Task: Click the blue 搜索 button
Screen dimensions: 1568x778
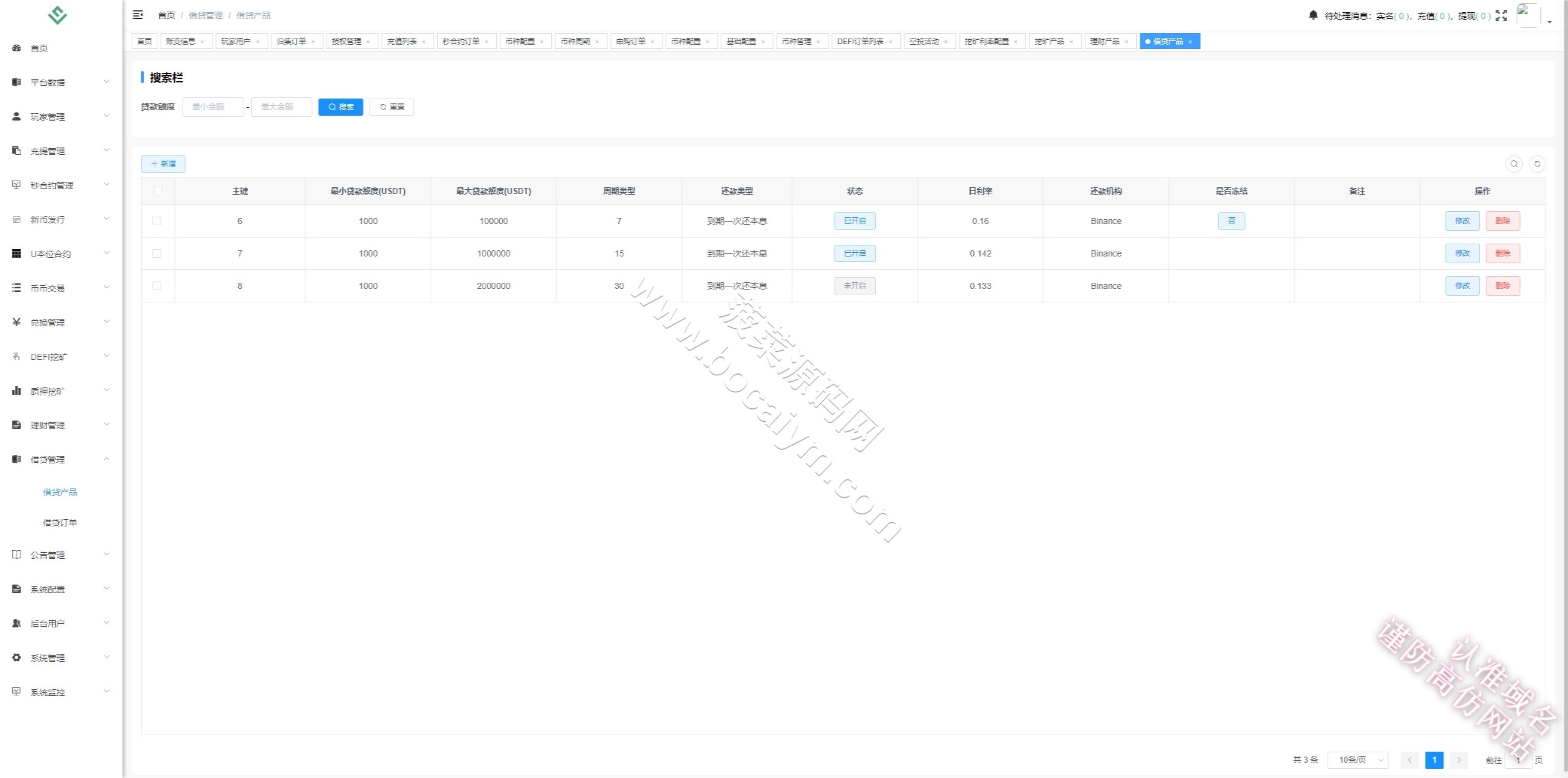Action: click(341, 107)
